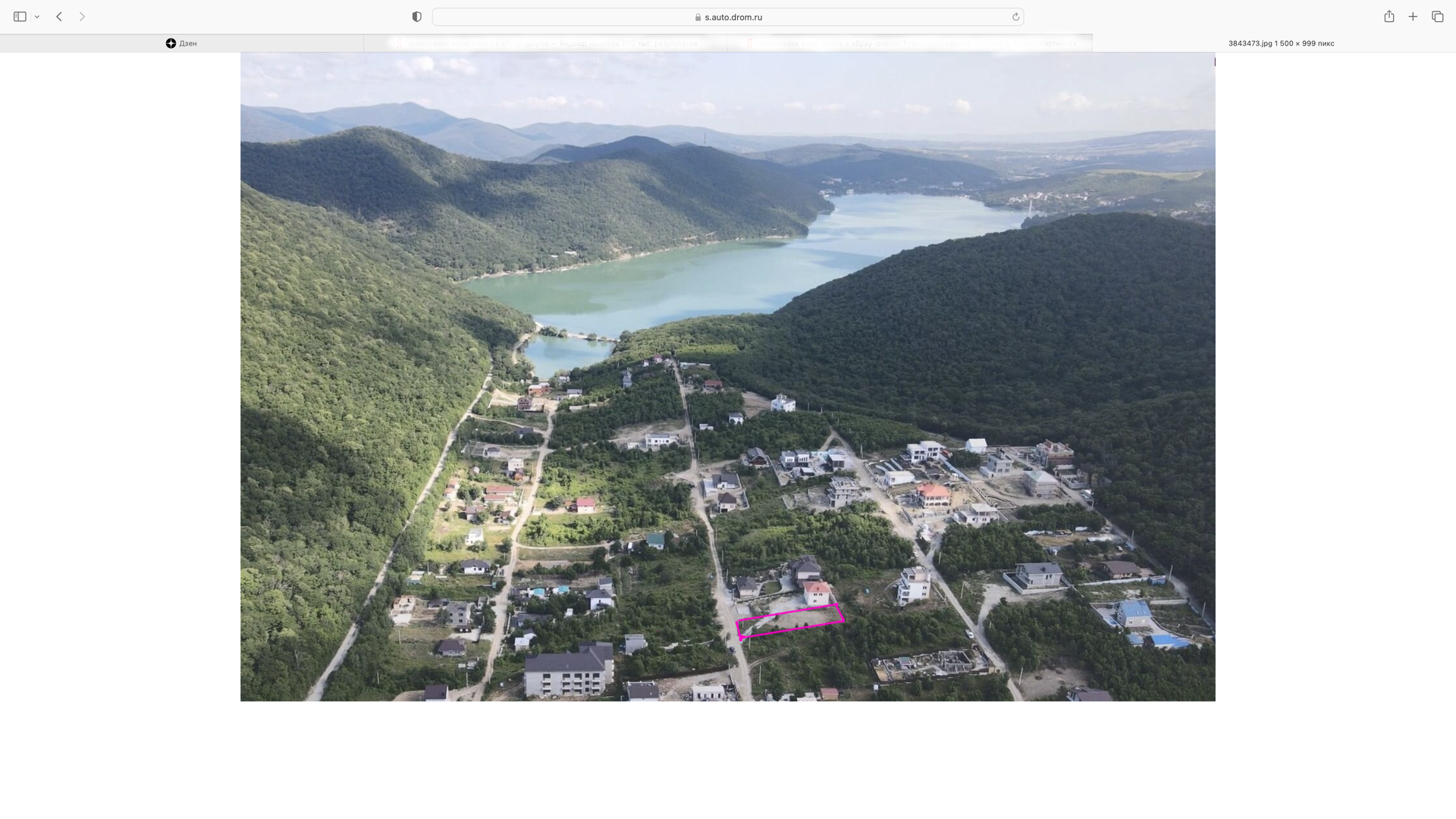Image resolution: width=1456 pixels, height=819 pixels.
Task: Switch to the Дзен tab
Action: click(182, 43)
